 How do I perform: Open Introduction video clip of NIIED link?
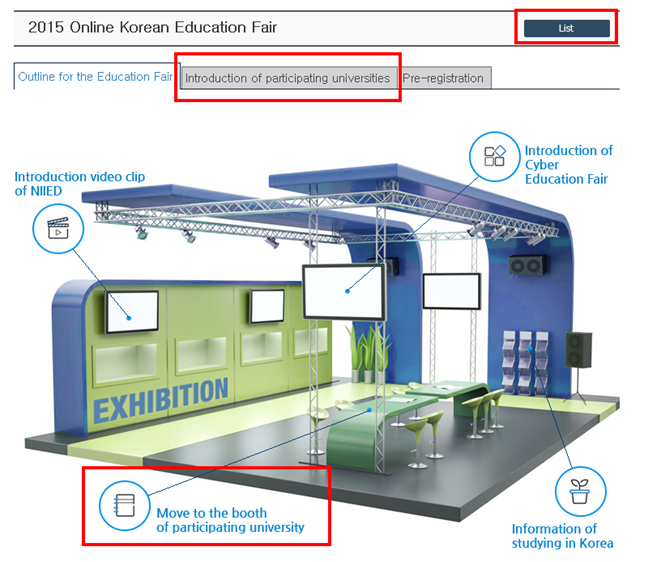pyautogui.click(x=80, y=184)
